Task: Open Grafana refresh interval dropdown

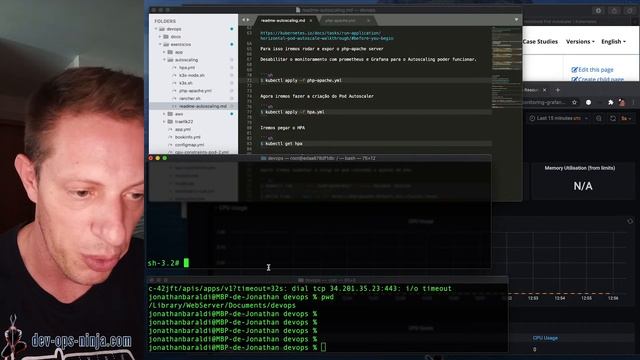Action: point(627,118)
